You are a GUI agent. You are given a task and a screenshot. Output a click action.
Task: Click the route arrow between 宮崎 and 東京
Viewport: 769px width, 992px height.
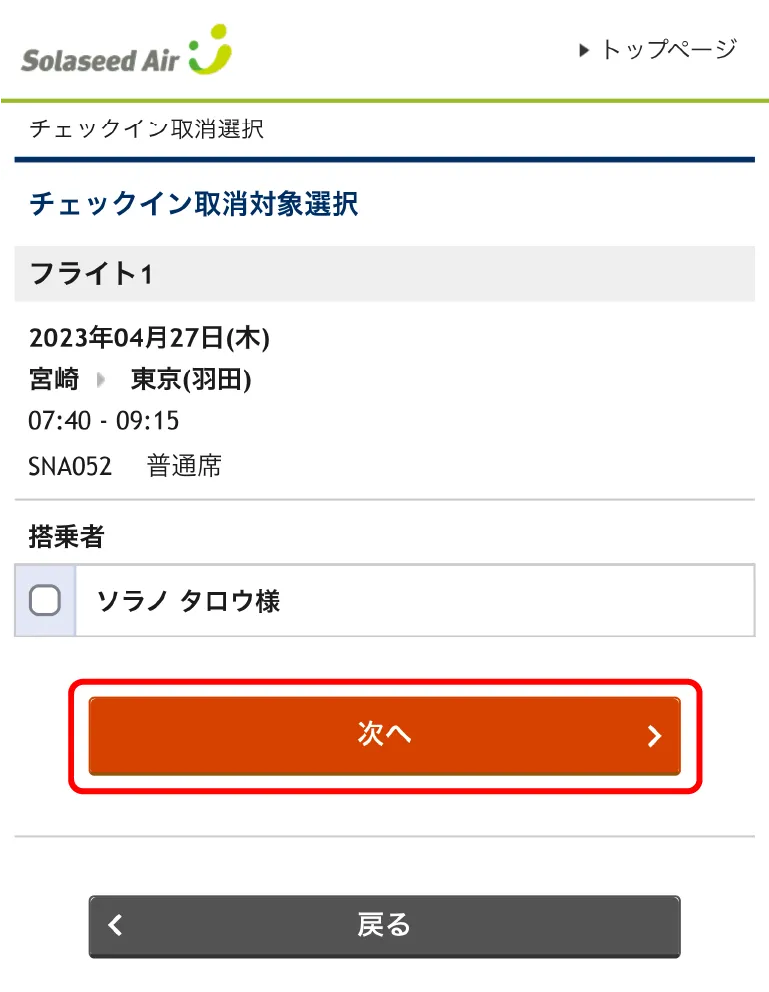pos(101,380)
